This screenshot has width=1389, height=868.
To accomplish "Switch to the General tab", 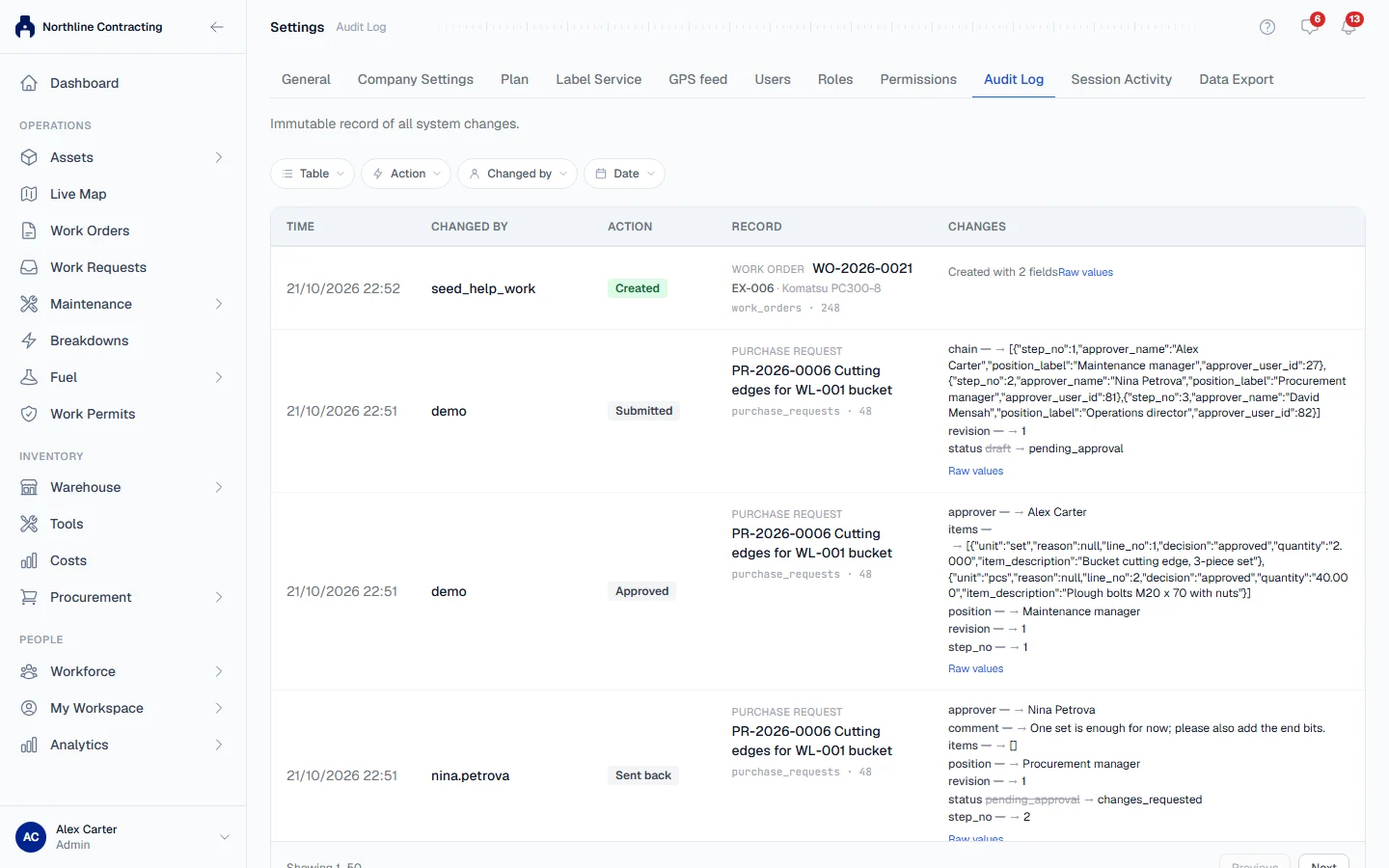I will tap(306, 79).
